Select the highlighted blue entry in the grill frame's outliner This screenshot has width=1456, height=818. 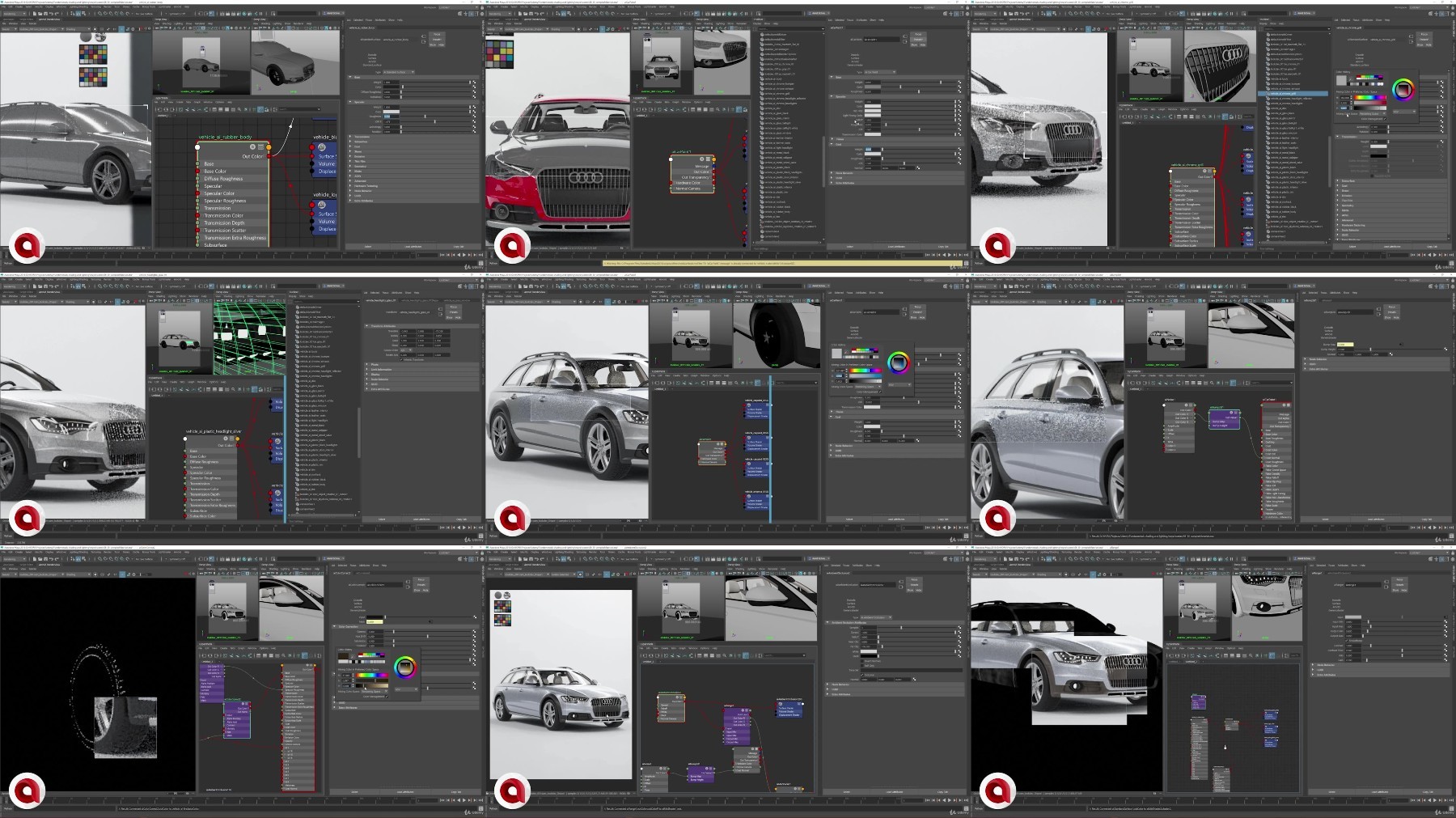(1297, 93)
